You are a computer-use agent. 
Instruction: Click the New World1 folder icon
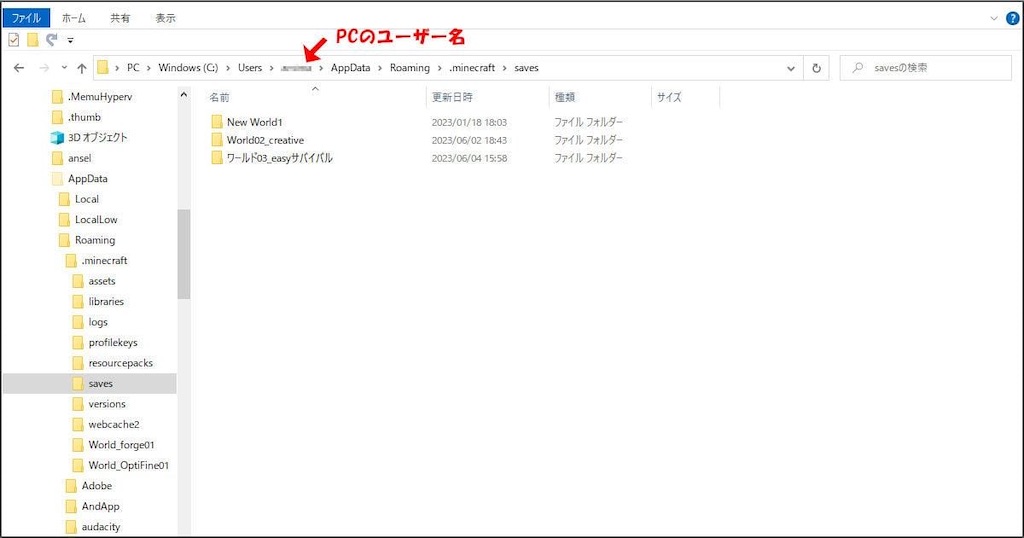point(217,122)
